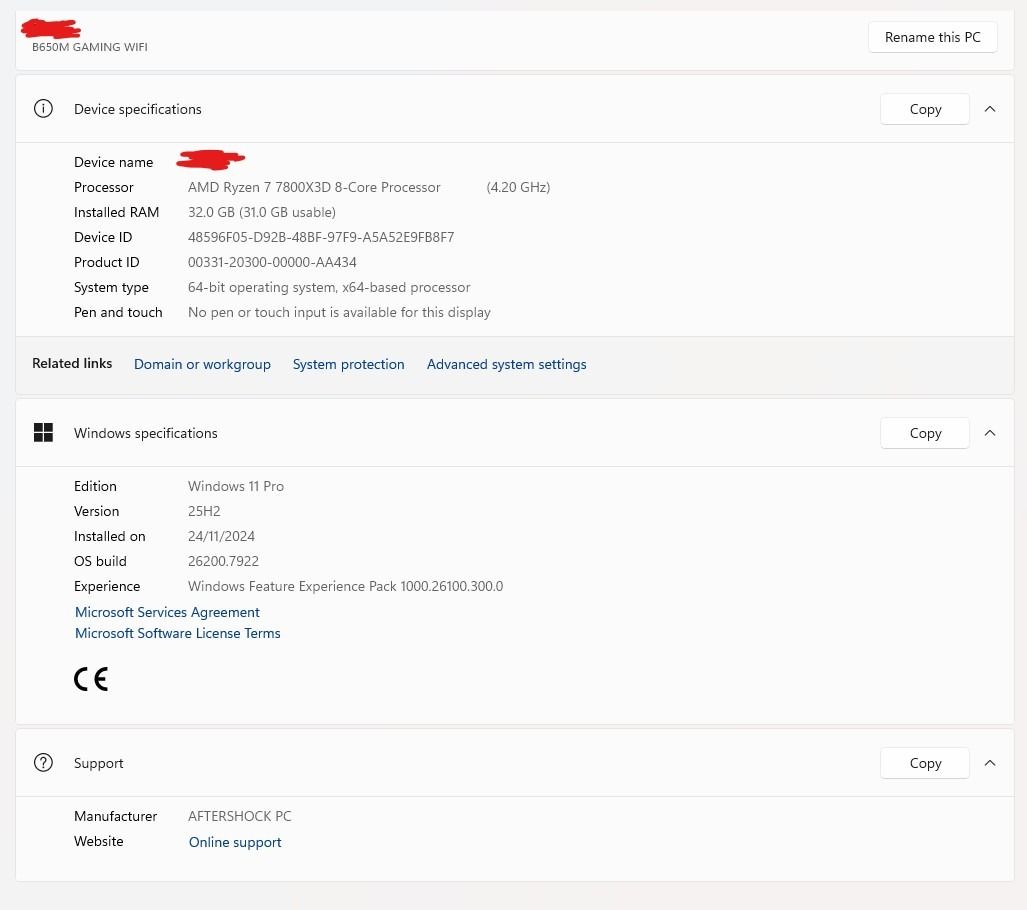This screenshot has width=1027, height=910.
Task: Click the Rename this PC button
Action: click(933, 37)
